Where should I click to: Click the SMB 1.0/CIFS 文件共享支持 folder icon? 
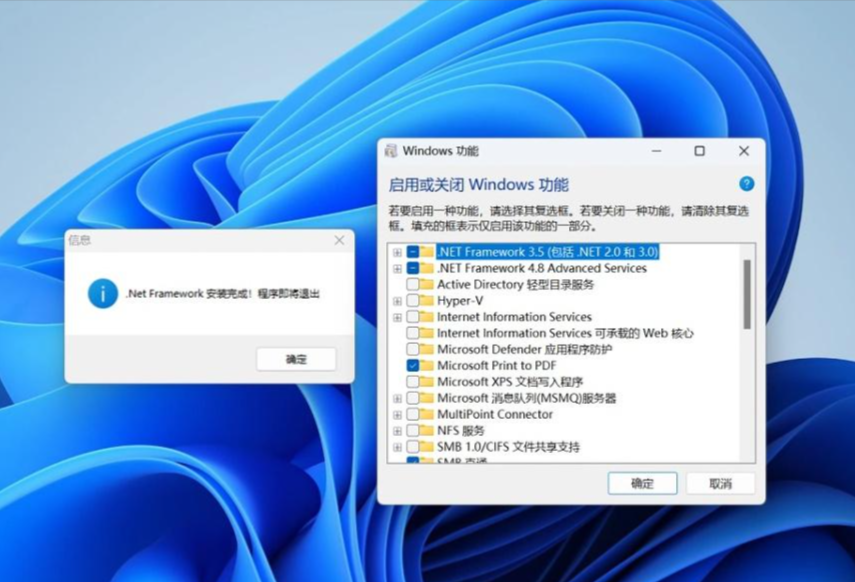tap(427, 447)
